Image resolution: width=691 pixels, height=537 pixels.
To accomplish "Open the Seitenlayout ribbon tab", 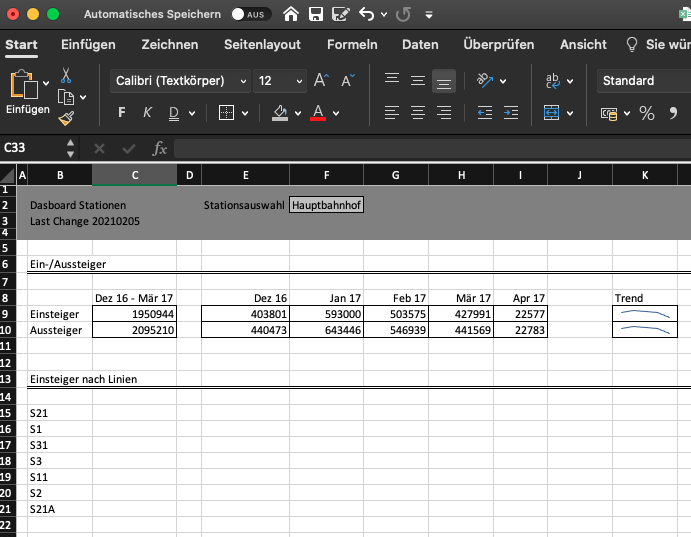I will point(262,45).
